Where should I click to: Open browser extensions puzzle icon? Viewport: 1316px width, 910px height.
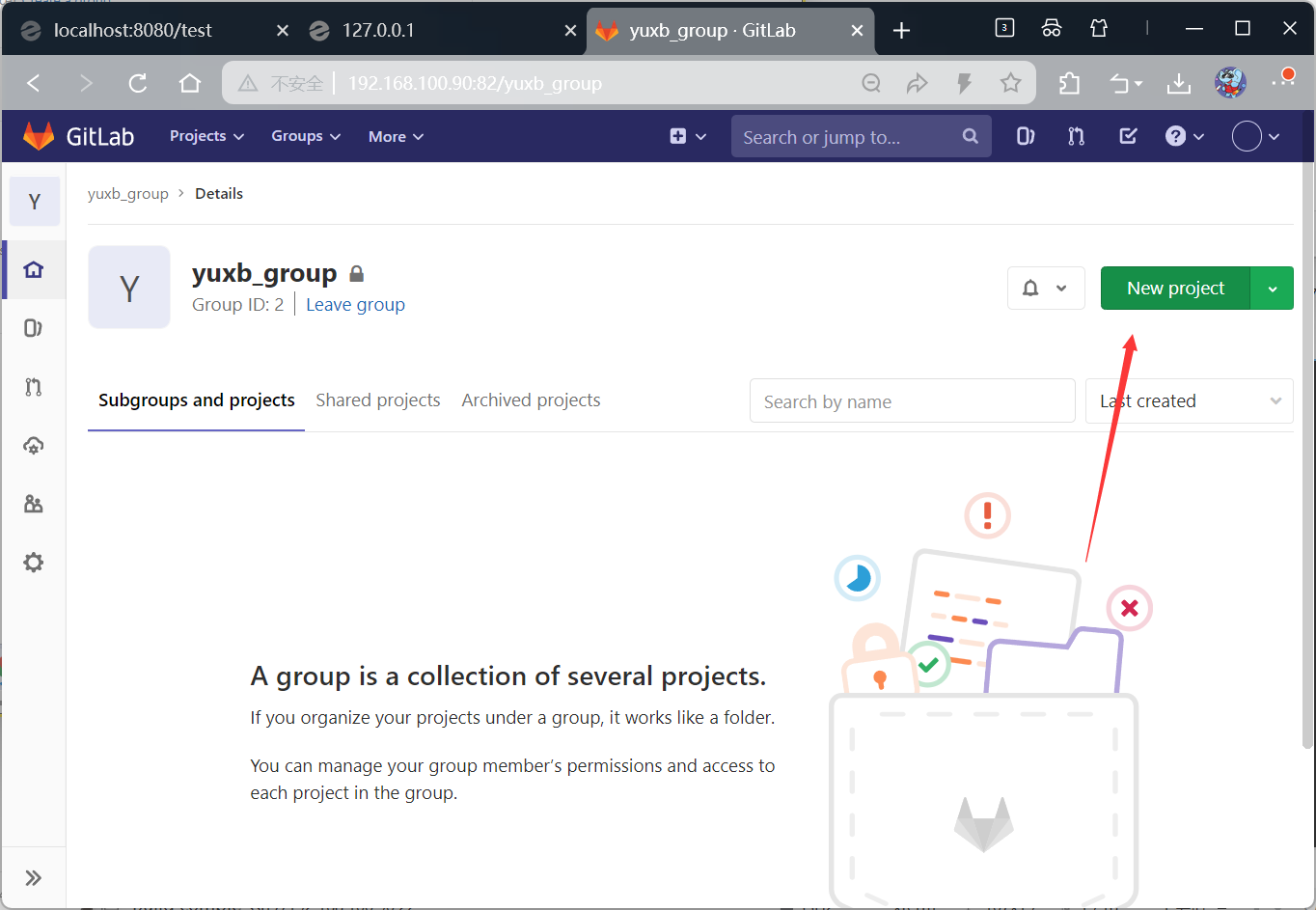point(1069,83)
